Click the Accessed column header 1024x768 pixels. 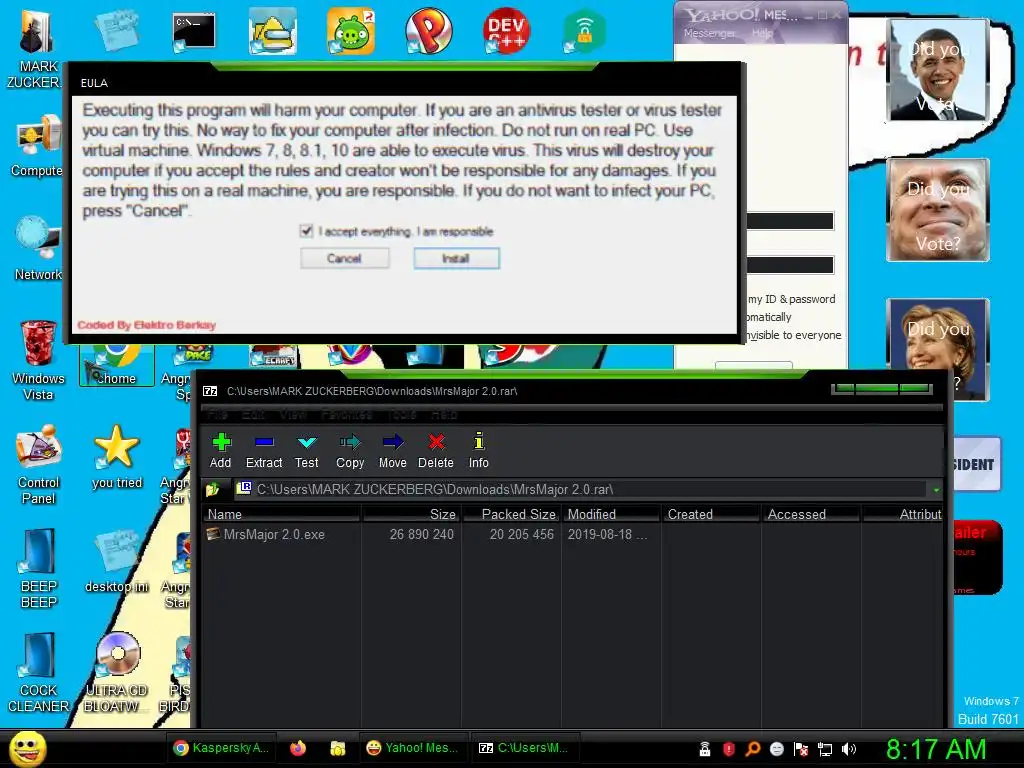click(x=812, y=514)
